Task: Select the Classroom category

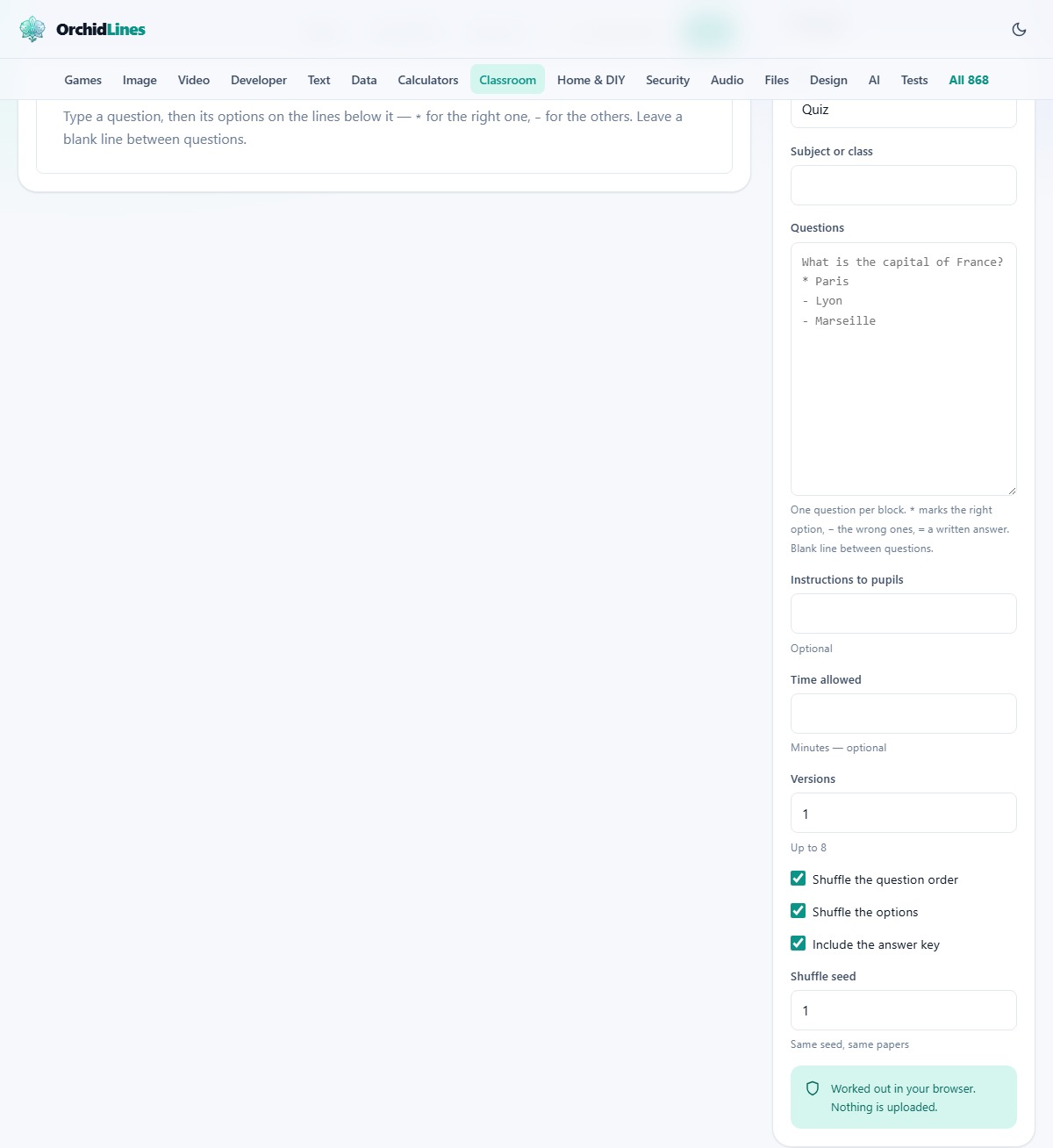Action: [x=507, y=80]
